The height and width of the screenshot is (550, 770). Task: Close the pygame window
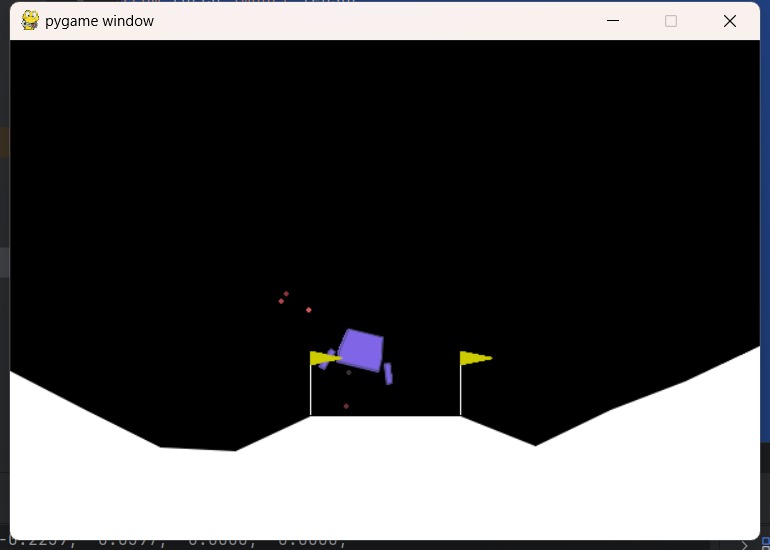[730, 21]
